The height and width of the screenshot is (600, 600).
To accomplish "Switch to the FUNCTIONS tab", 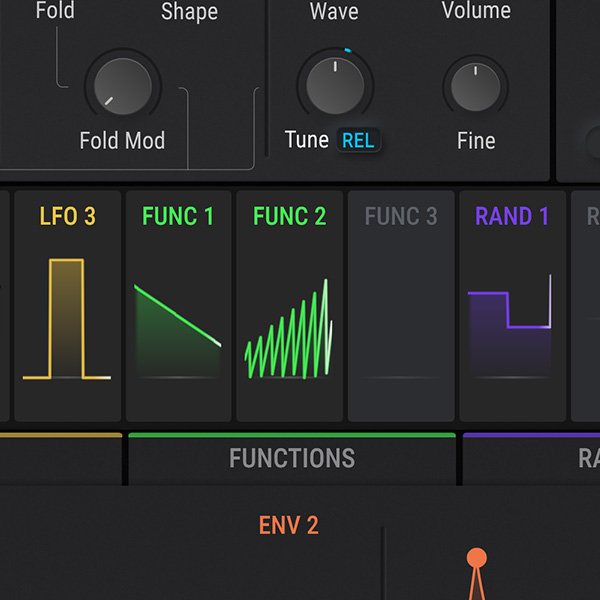I will 292,459.
